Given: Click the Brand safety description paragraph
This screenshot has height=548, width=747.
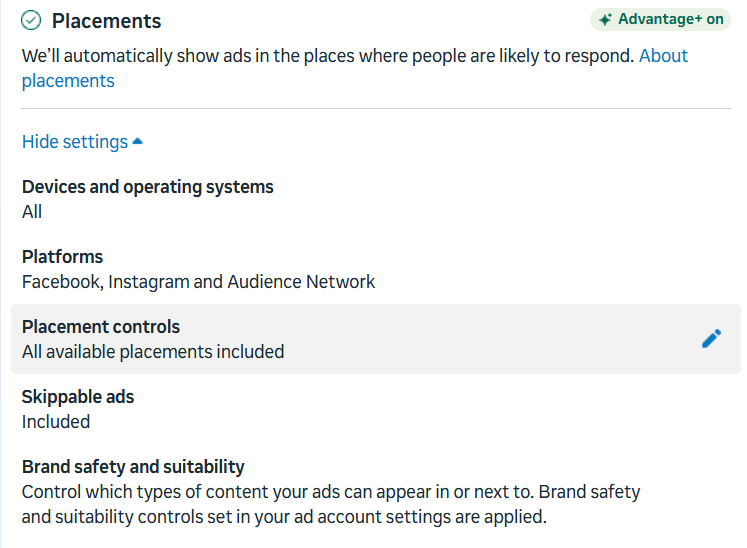Looking at the screenshot, I should [x=331, y=504].
